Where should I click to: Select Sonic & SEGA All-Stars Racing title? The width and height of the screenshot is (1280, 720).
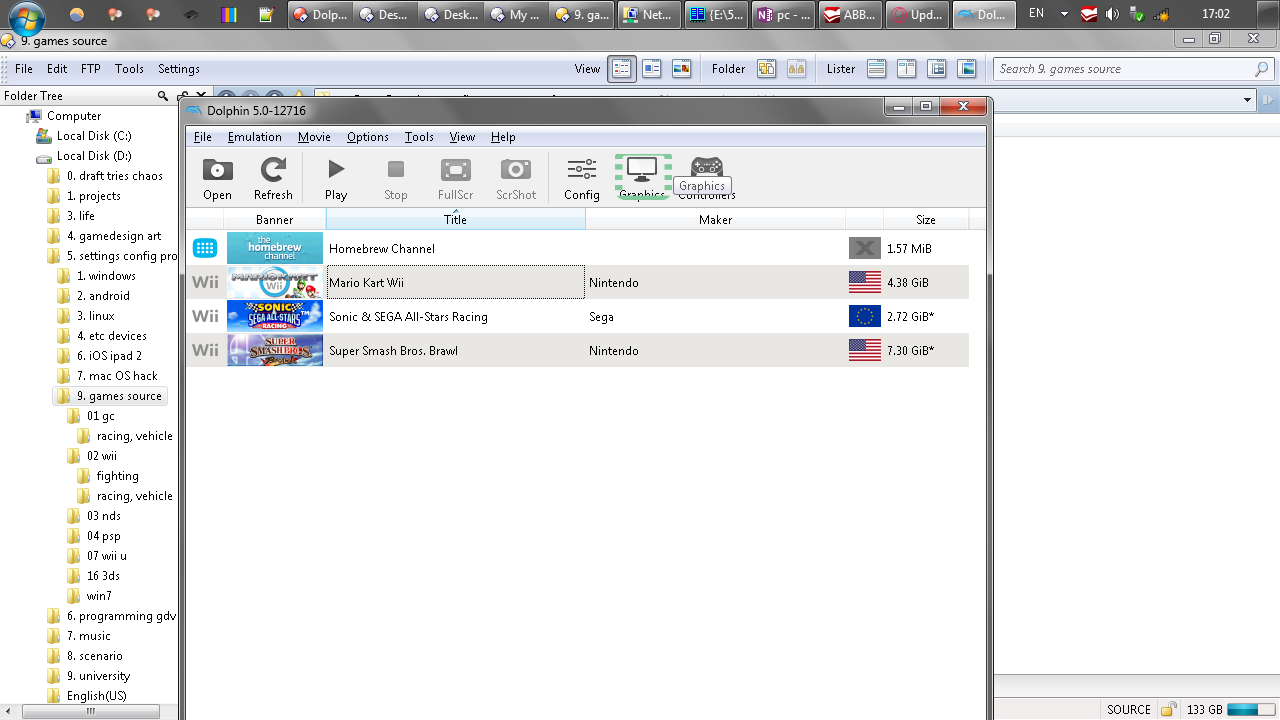coord(408,317)
